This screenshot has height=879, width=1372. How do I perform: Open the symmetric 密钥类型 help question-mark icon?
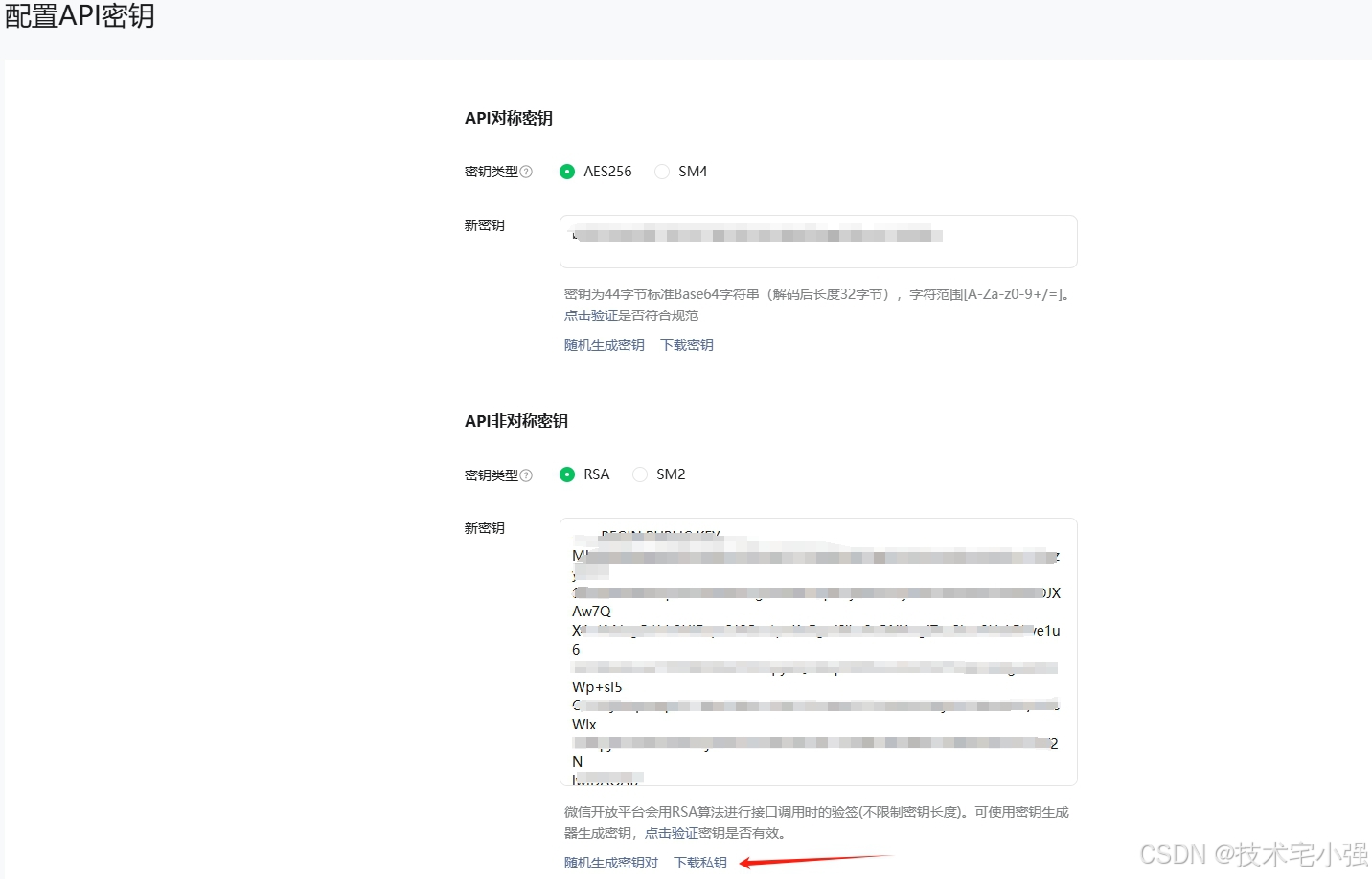[x=527, y=171]
